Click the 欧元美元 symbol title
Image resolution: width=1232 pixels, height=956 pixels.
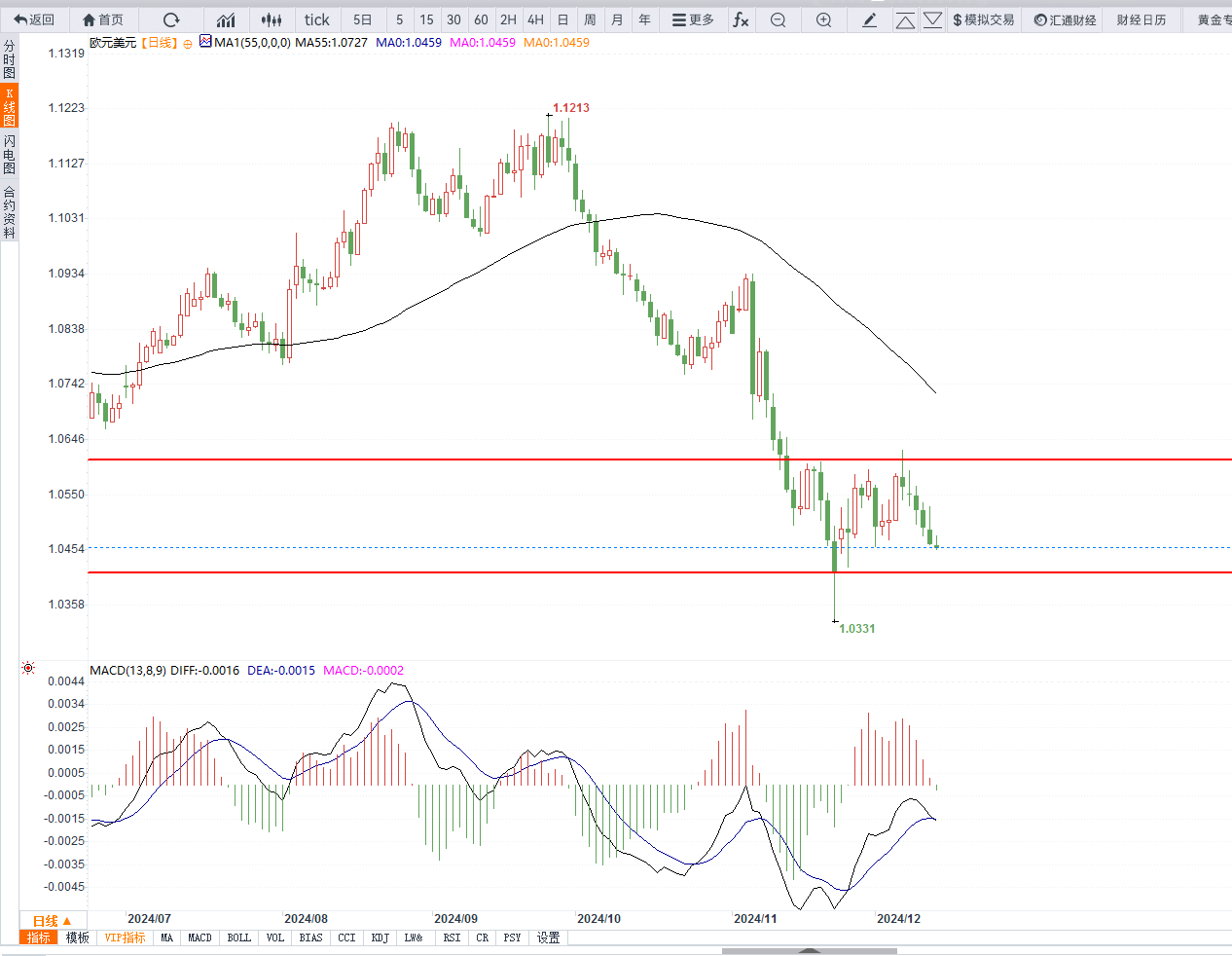113,43
